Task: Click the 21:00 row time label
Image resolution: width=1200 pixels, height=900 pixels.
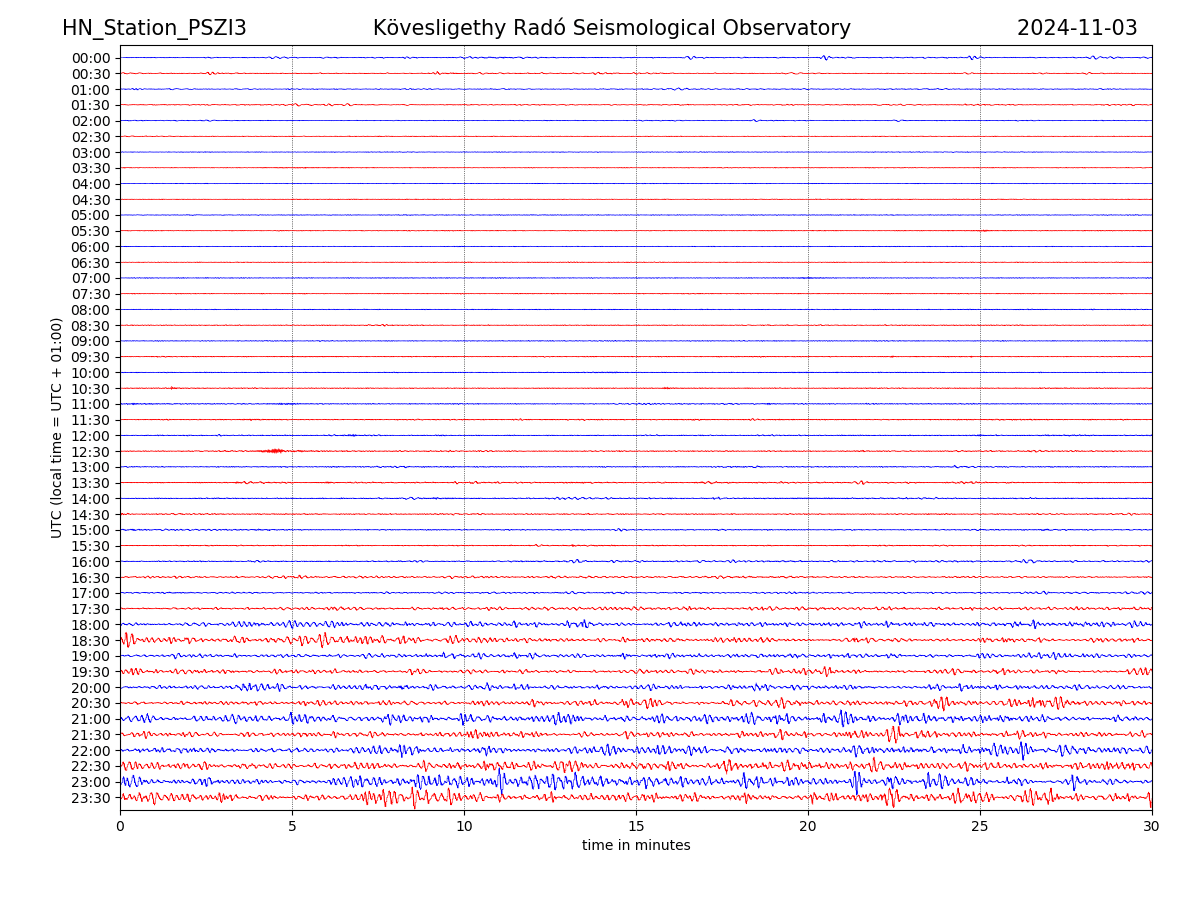Action: click(91, 719)
